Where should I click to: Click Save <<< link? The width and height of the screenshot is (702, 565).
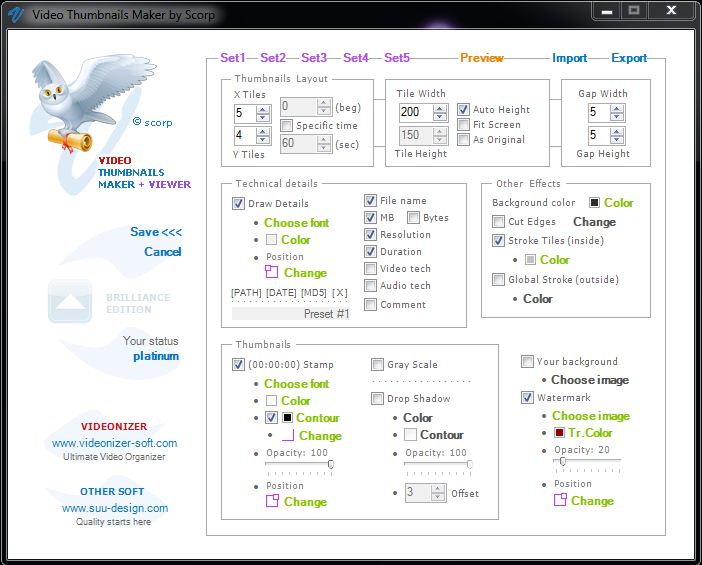[x=156, y=232]
